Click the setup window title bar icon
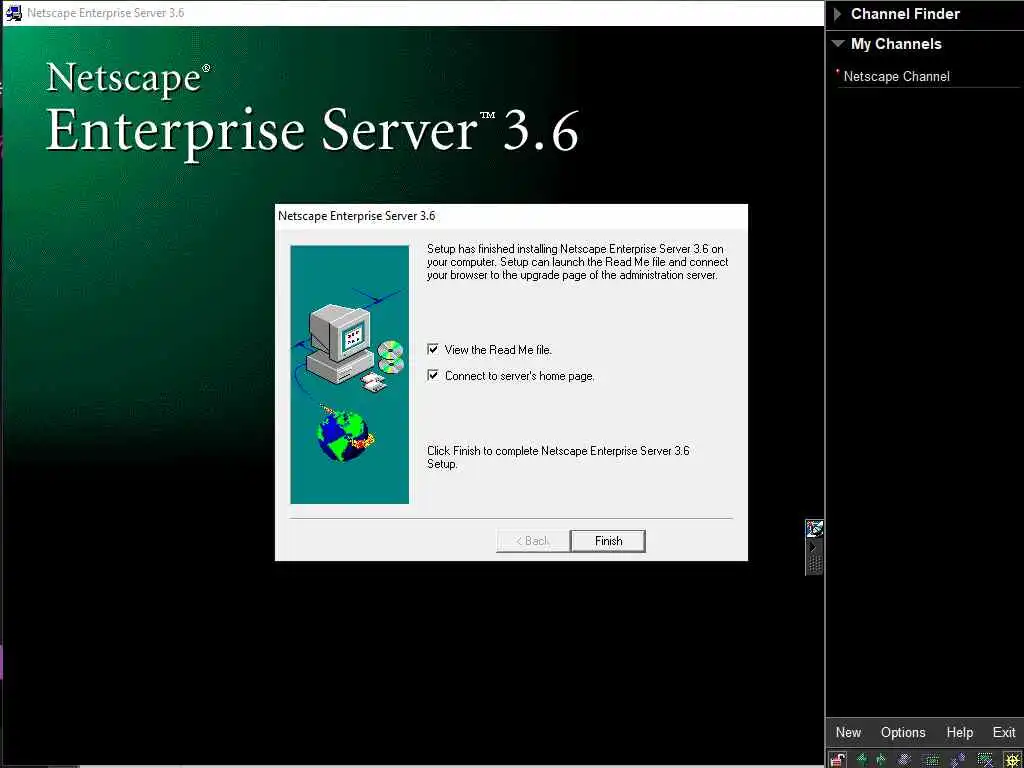 13,12
